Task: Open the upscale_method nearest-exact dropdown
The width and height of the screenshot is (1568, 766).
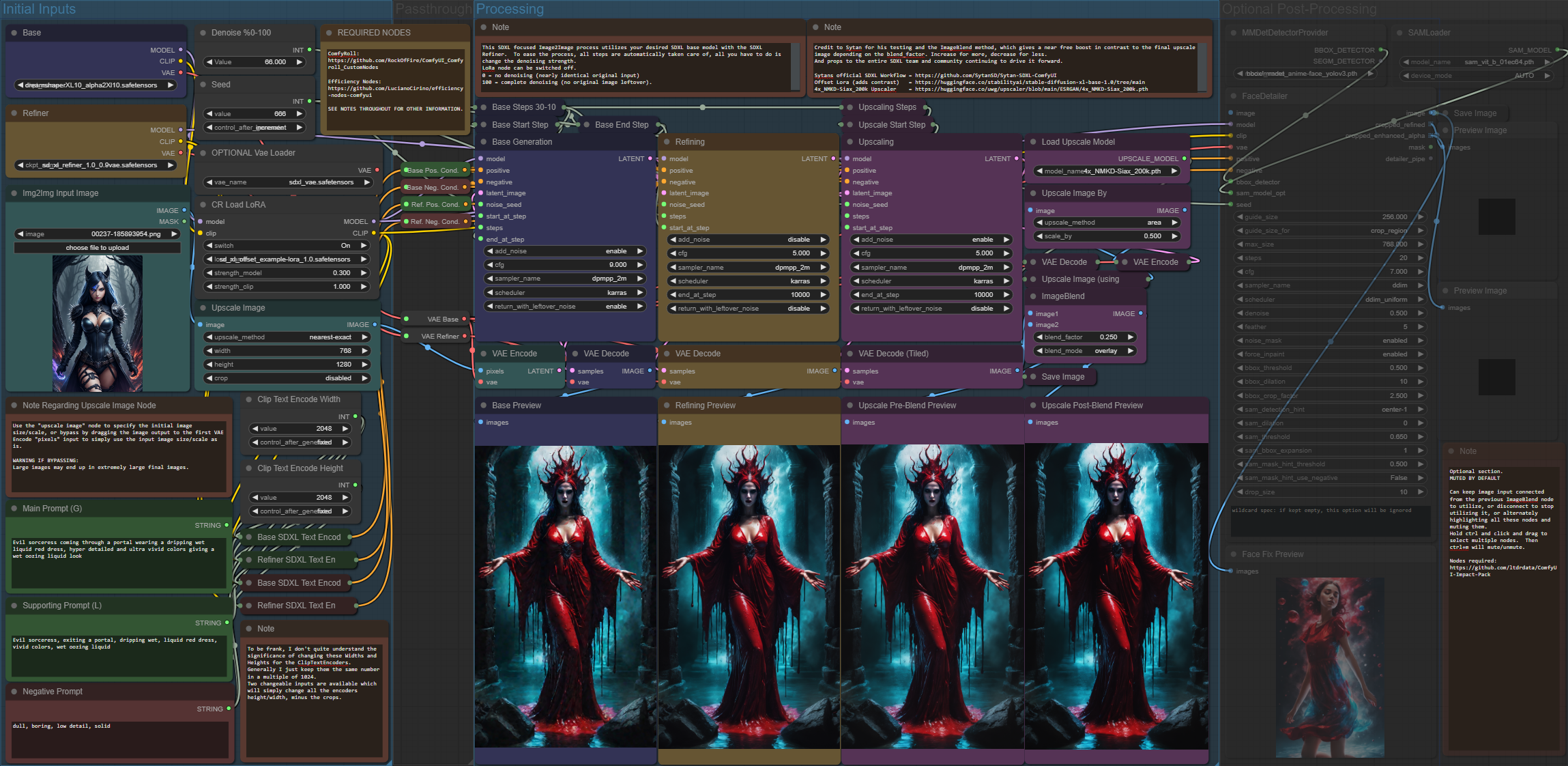Action: [287, 337]
